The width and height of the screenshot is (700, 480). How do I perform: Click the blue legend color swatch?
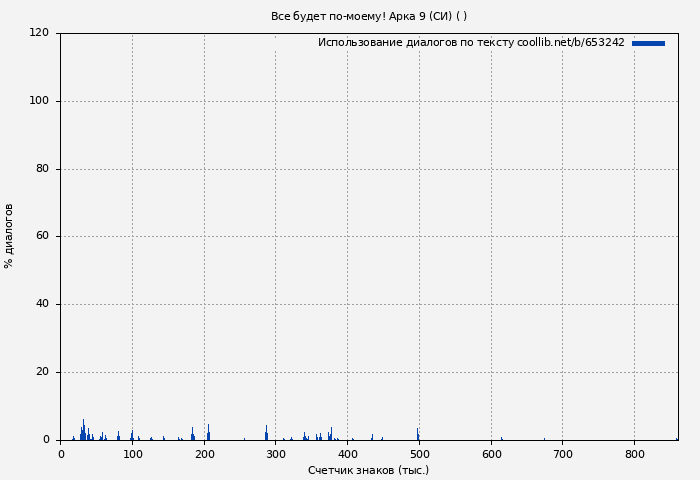tap(648, 43)
